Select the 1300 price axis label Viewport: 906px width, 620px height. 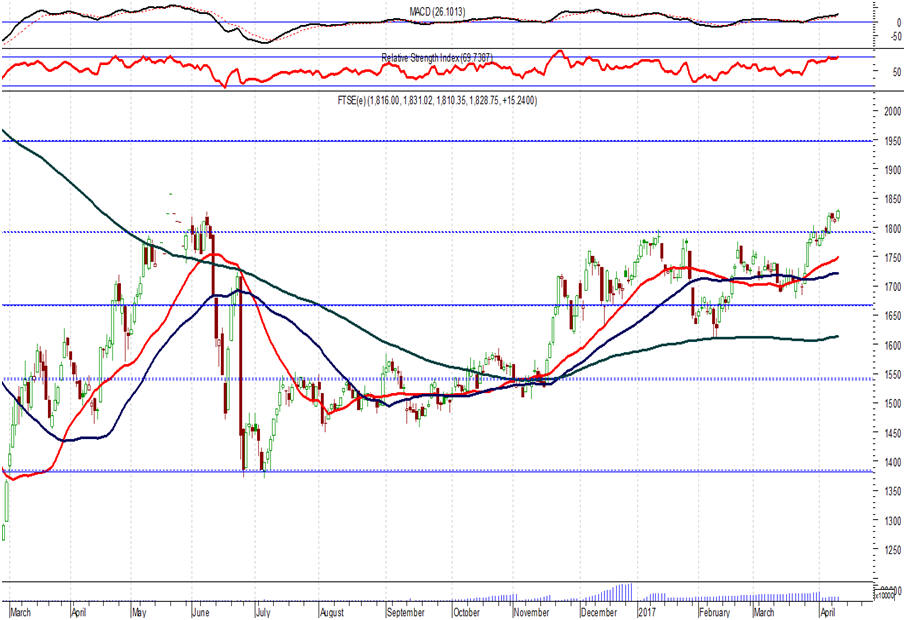[x=892, y=521]
